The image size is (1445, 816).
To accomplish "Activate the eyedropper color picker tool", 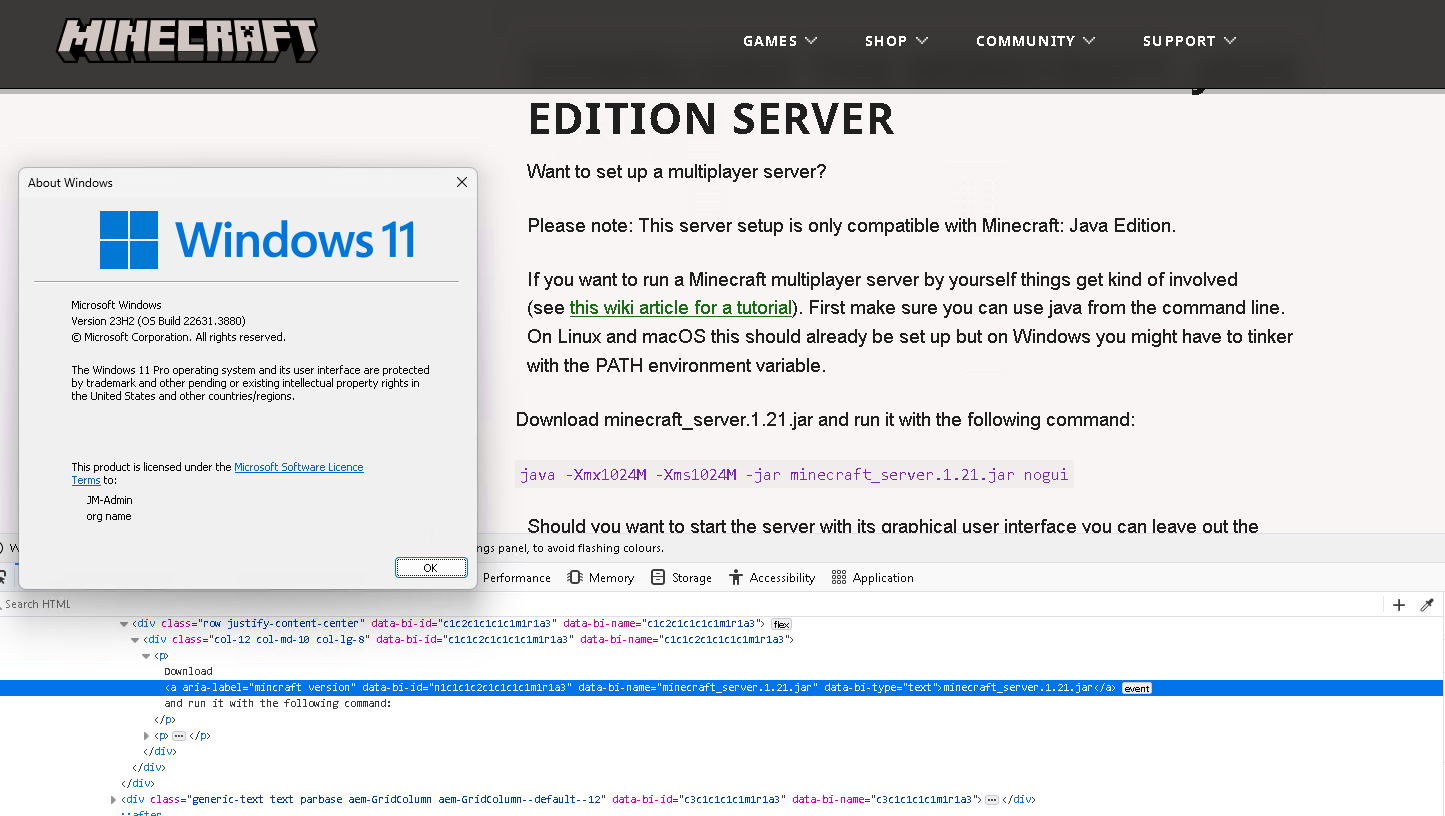I will tap(1427, 605).
